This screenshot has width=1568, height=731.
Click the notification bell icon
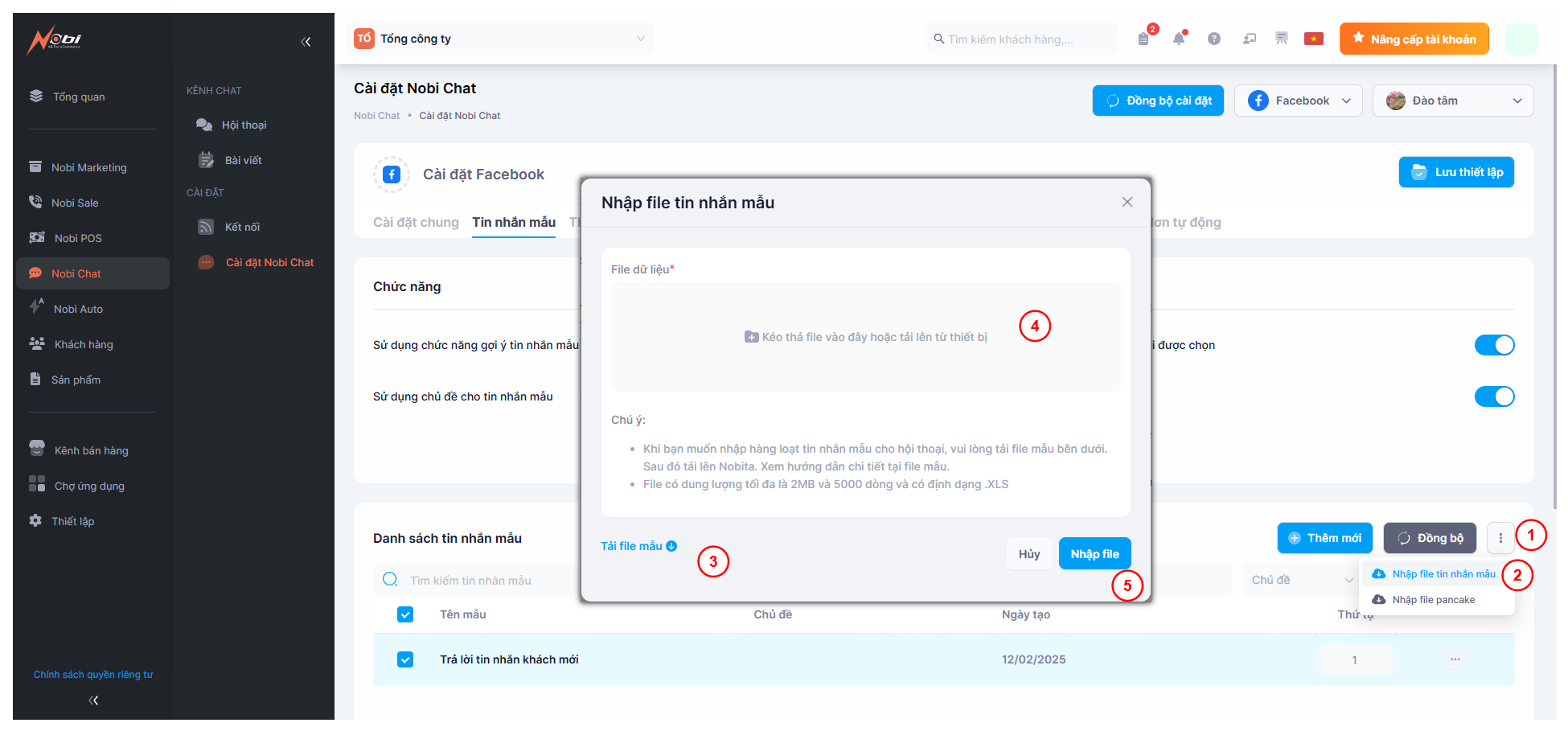(x=1179, y=39)
